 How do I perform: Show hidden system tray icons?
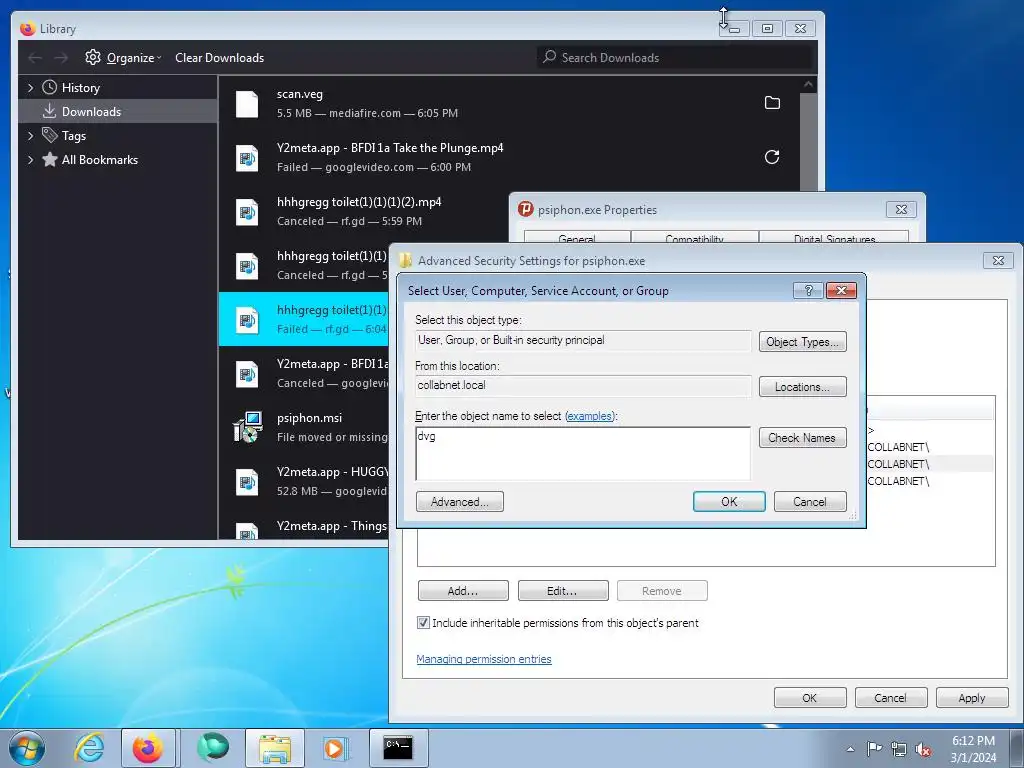850,749
